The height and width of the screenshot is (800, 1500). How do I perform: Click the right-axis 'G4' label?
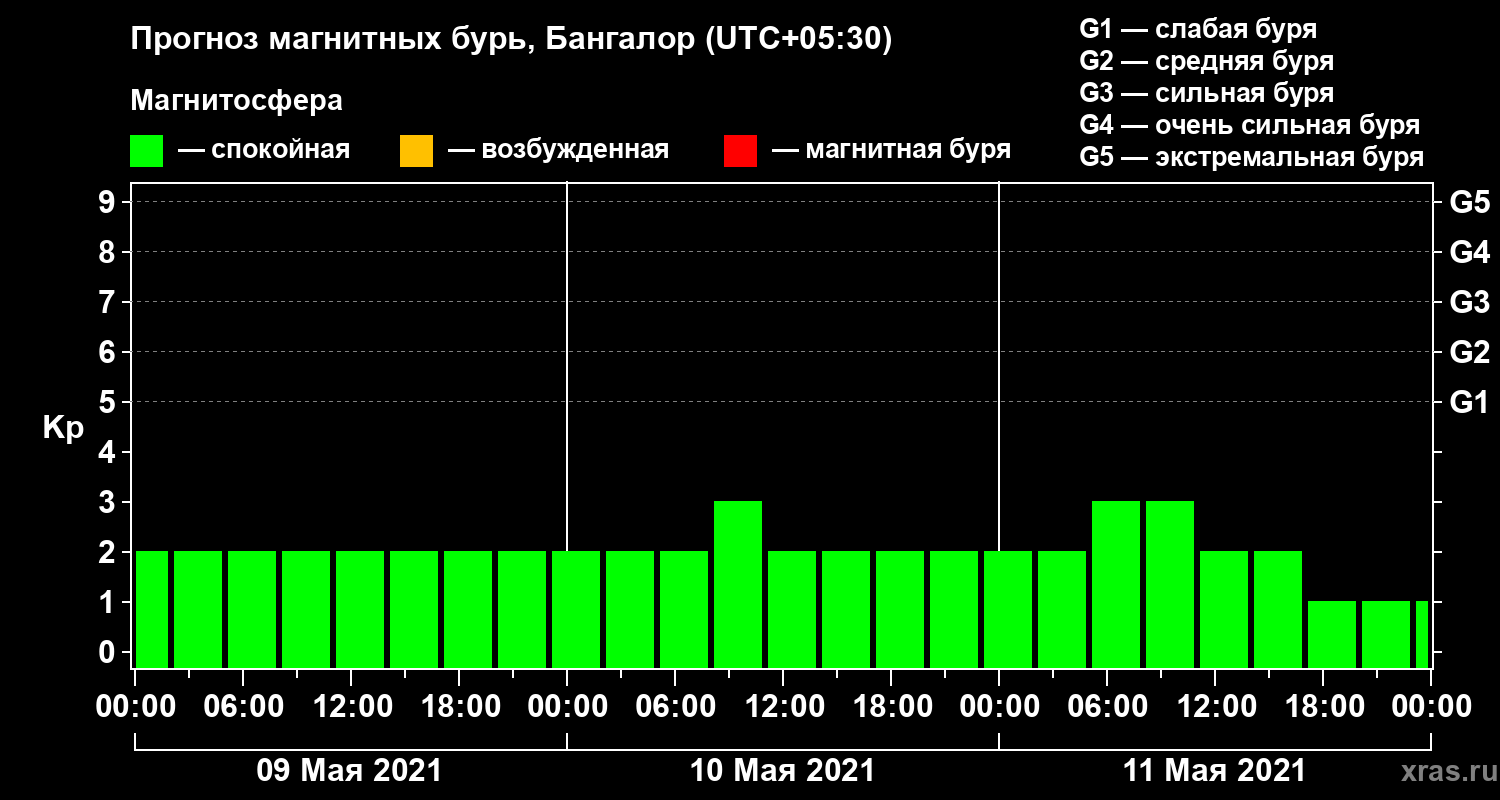tap(1469, 253)
